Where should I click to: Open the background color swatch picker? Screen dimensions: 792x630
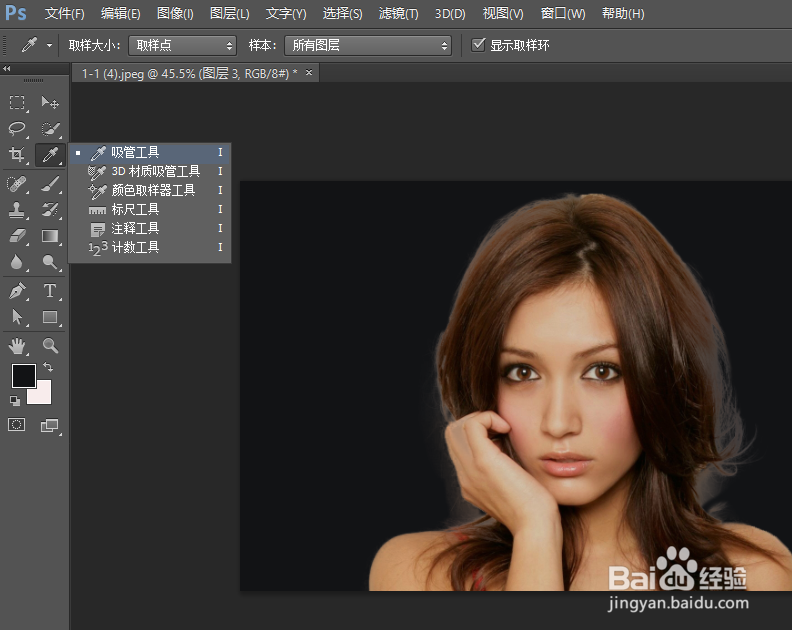pyautogui.click(x=44, y=397)
